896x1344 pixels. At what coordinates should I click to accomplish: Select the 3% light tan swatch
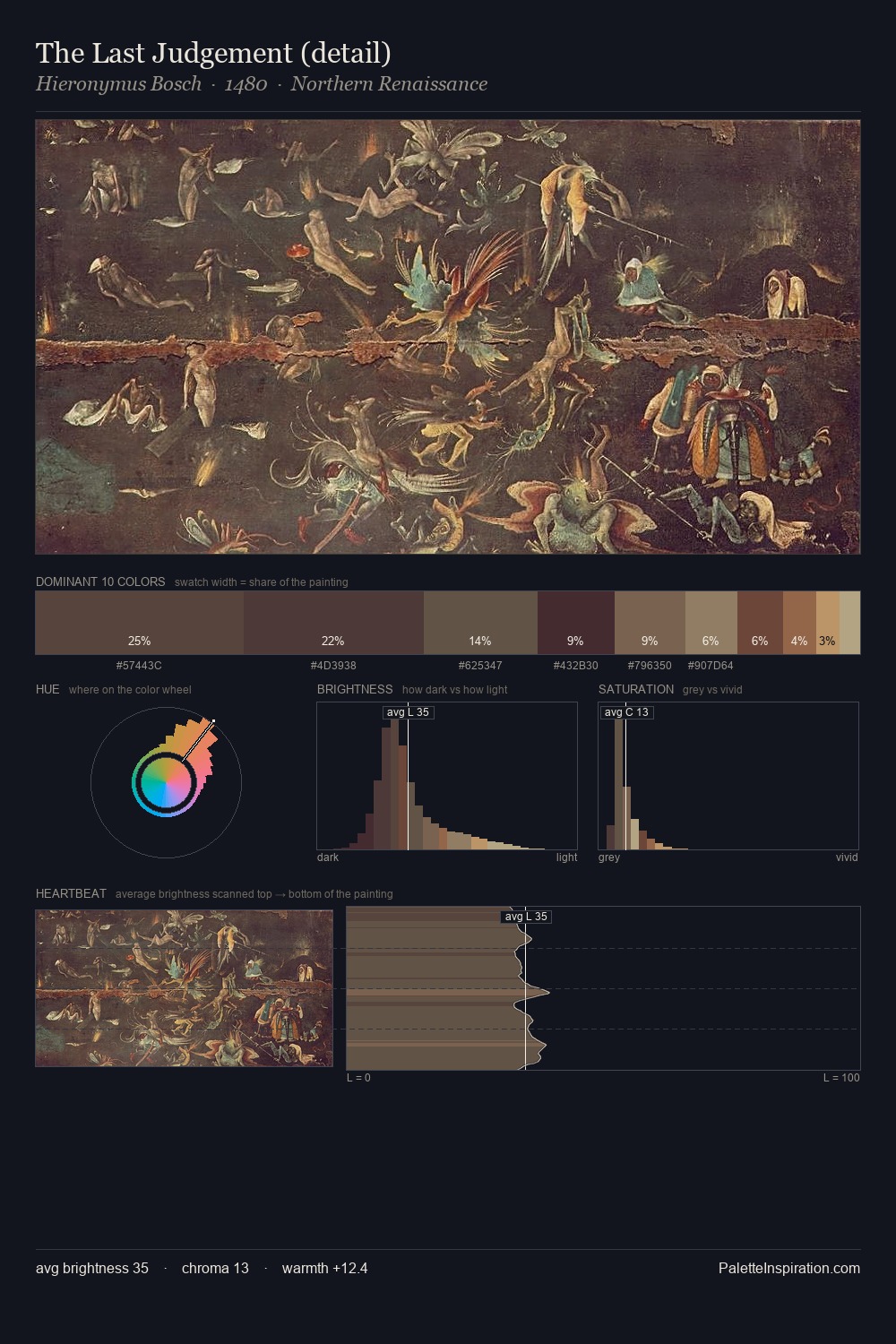[828, 623]
